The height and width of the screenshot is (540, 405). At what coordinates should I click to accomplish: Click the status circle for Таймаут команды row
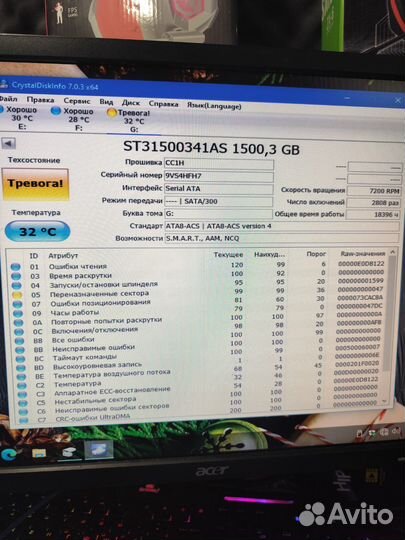[20, 359]
